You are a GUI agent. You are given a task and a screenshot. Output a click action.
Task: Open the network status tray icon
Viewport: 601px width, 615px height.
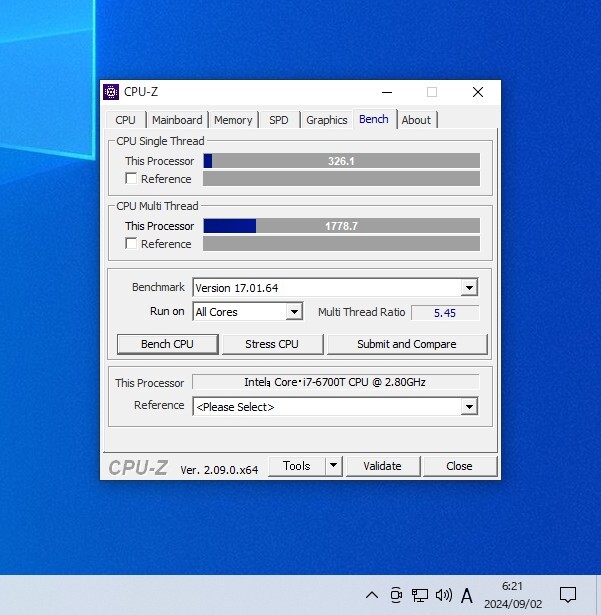[419, 595]
